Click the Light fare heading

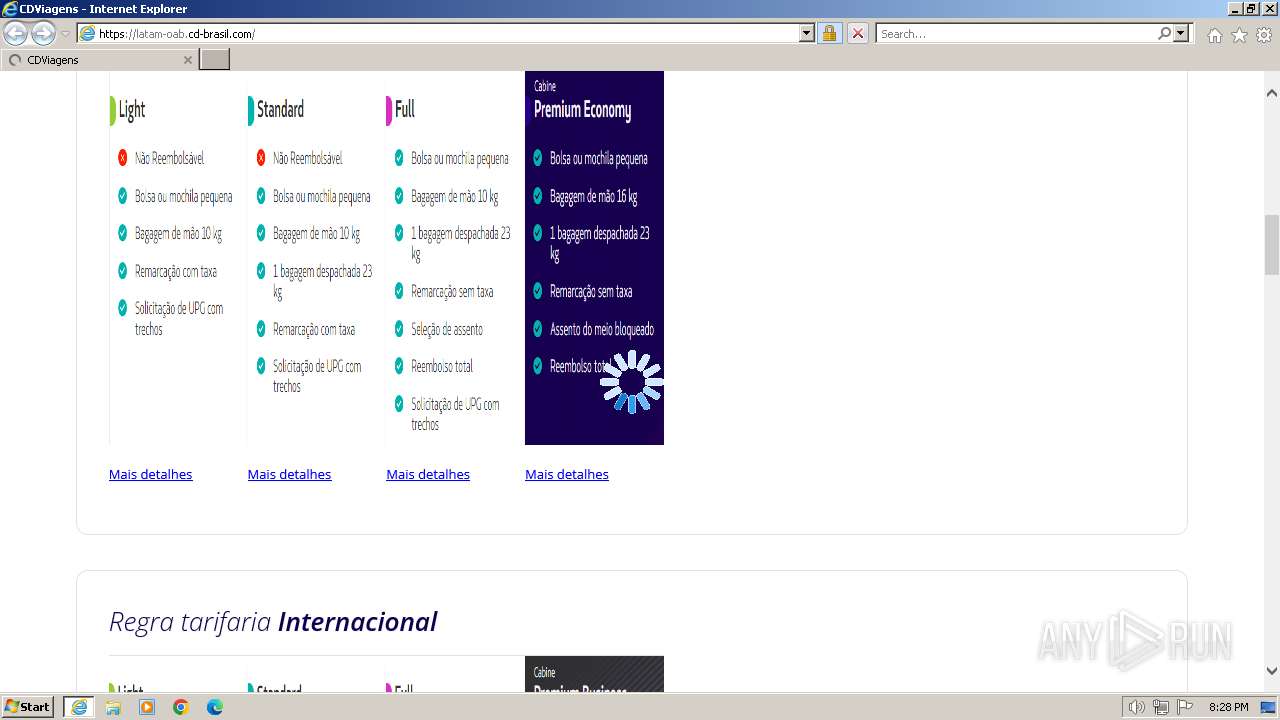click(x=132, y=110)
